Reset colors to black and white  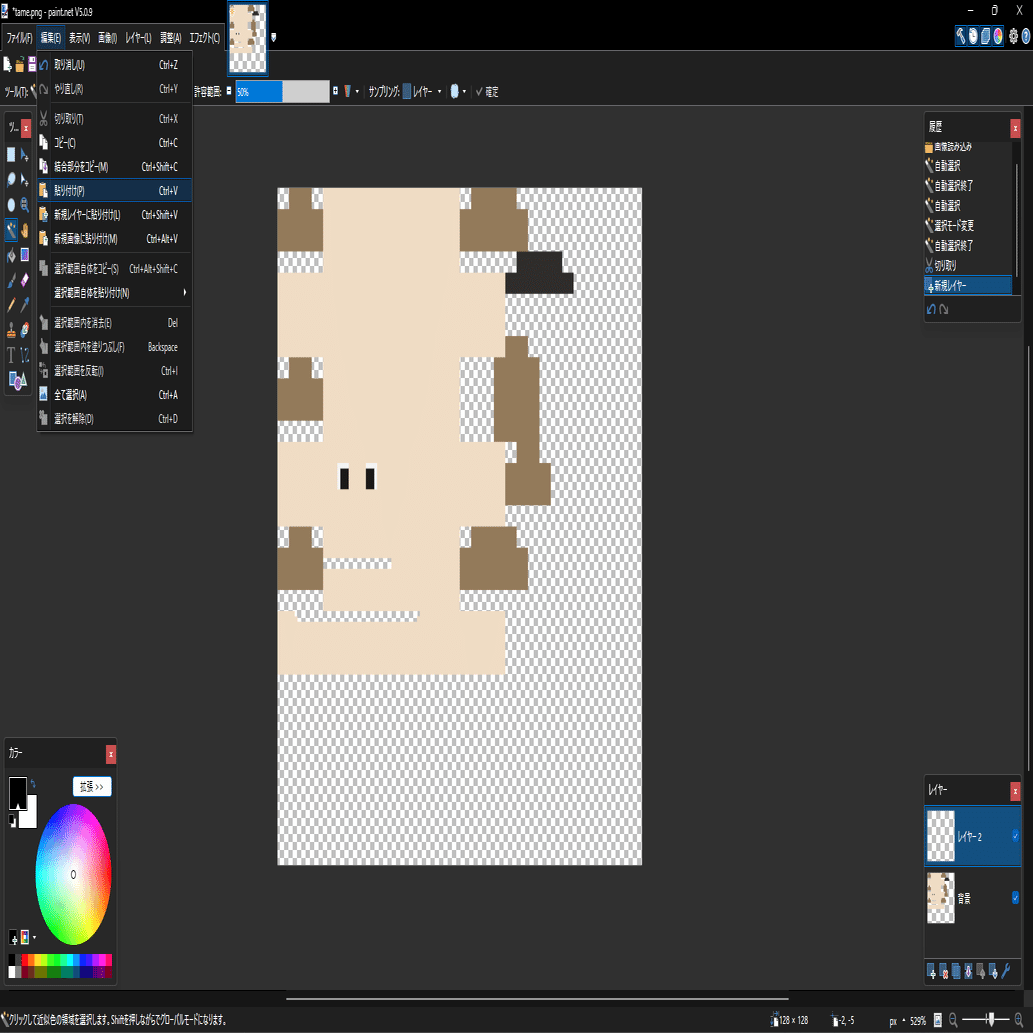[12, 820]
